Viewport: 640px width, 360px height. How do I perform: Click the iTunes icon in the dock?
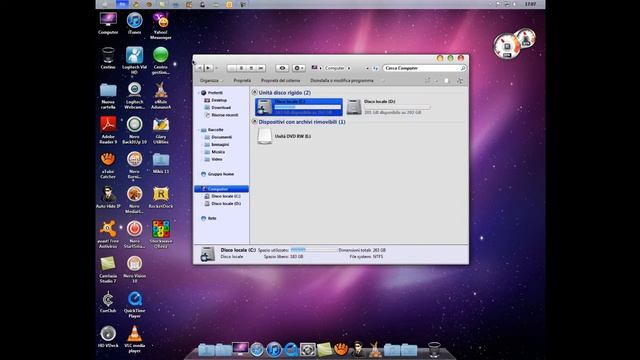274,350
